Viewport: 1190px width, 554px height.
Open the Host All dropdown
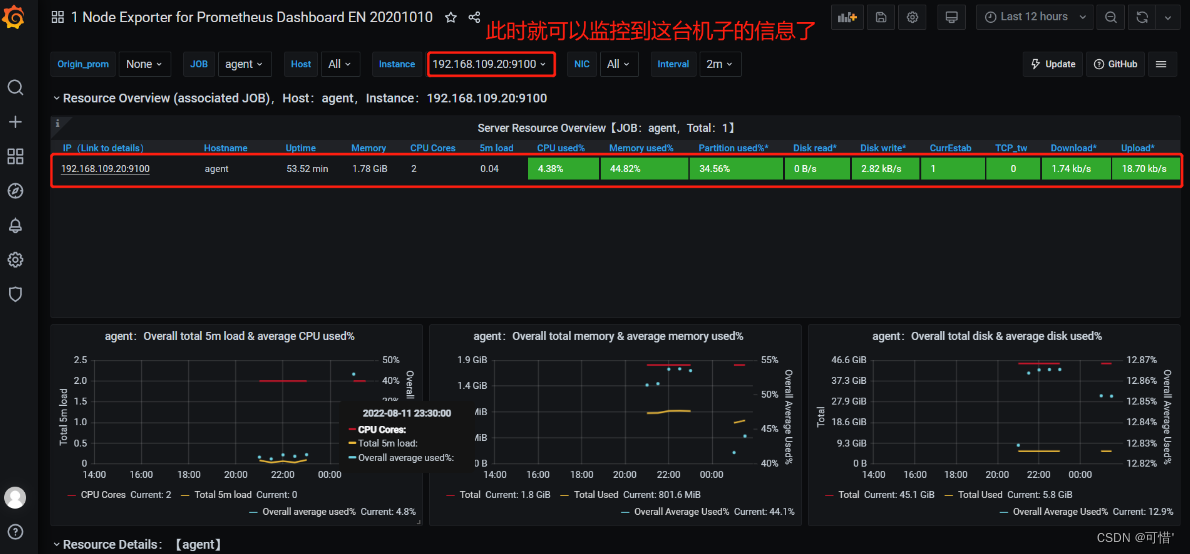(x=340, y=65)
